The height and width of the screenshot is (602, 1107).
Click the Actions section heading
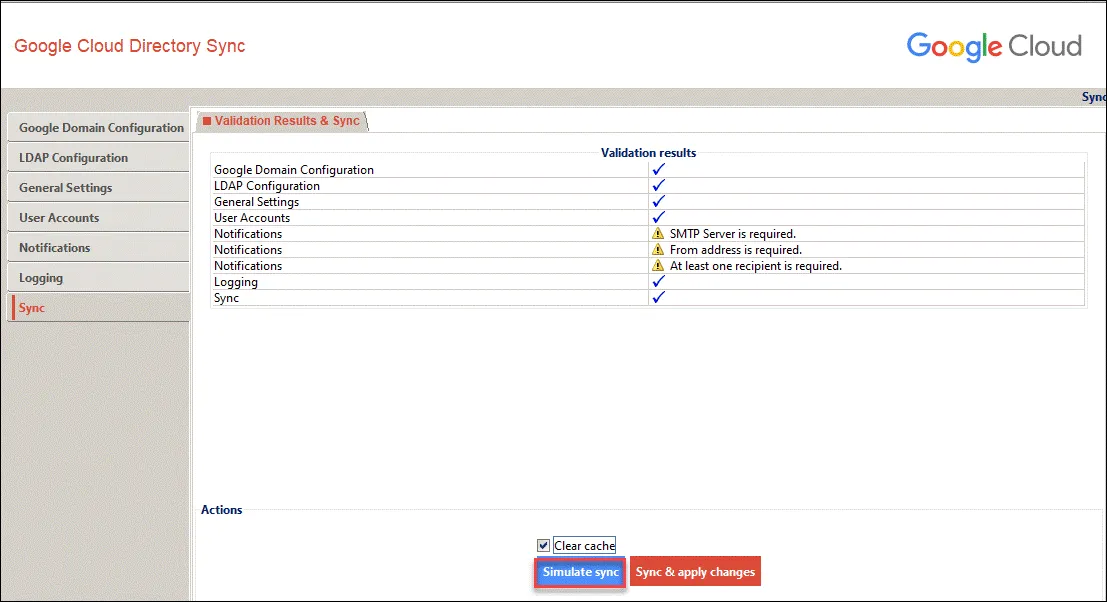pos(222,510)
